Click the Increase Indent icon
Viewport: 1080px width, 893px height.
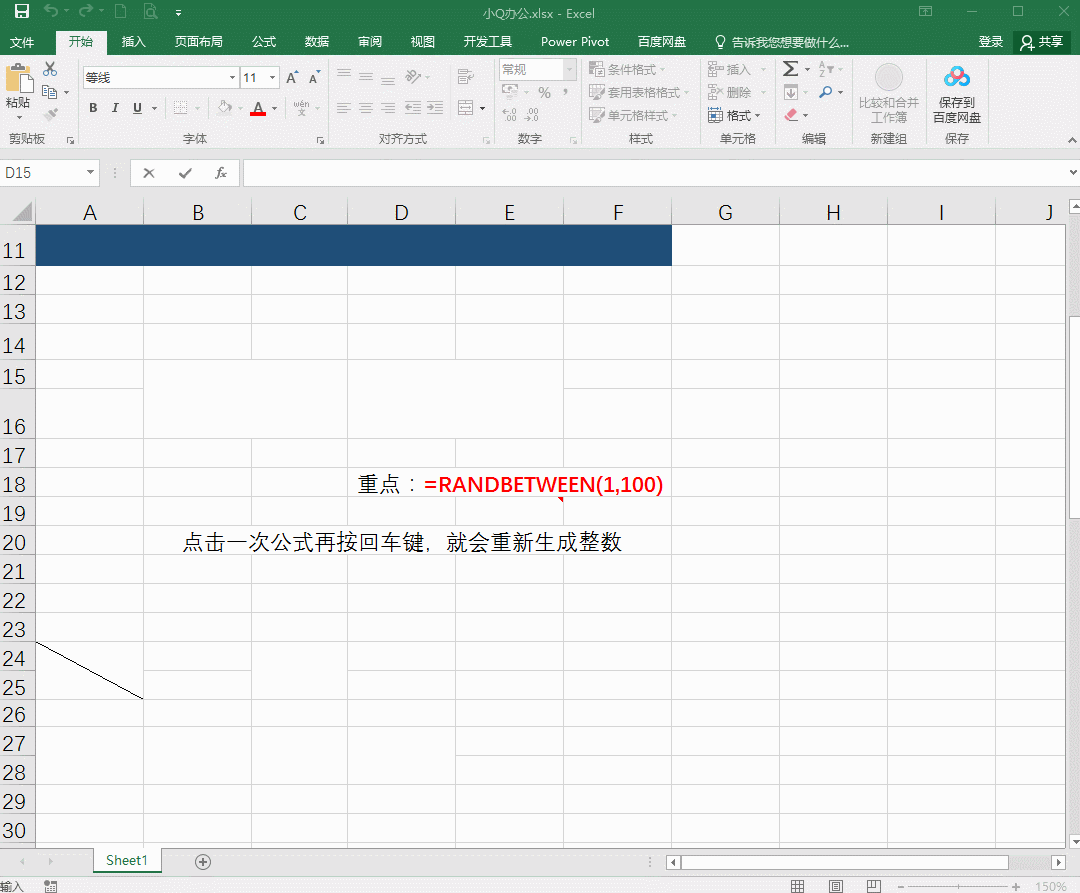(435, 107)
